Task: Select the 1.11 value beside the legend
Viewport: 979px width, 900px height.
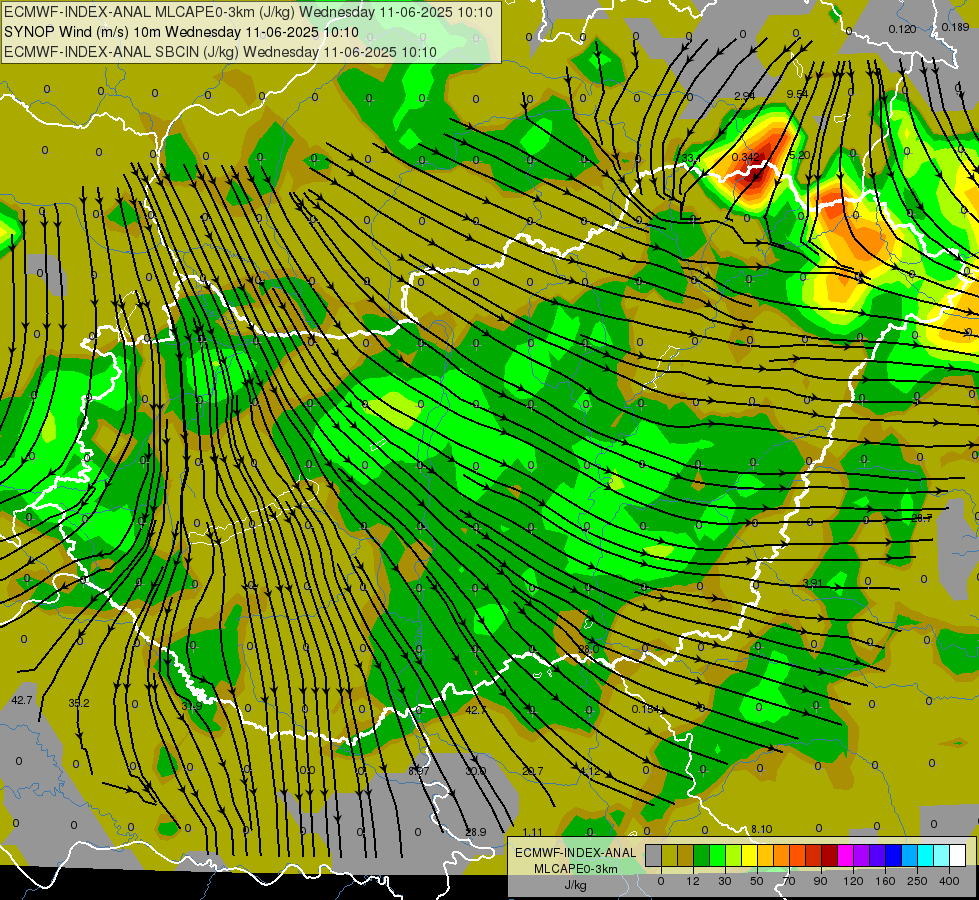Action: tap(532, 832)
